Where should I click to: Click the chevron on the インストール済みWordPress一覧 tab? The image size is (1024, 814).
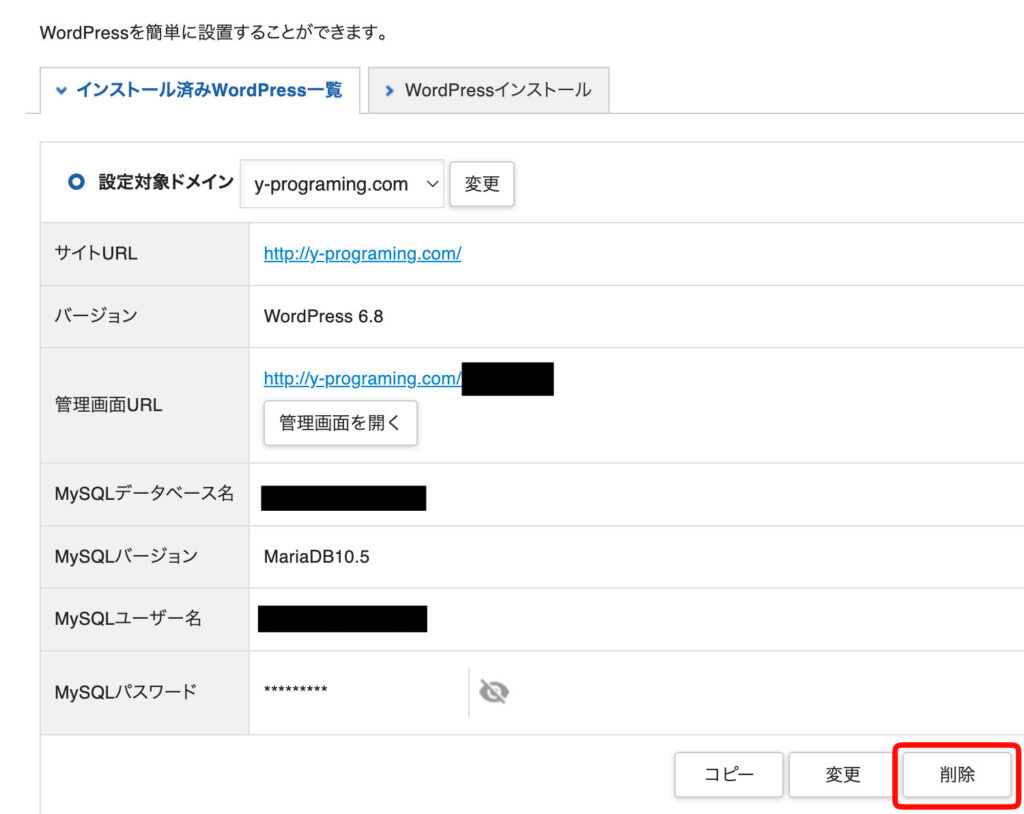[x=61, y=91]
